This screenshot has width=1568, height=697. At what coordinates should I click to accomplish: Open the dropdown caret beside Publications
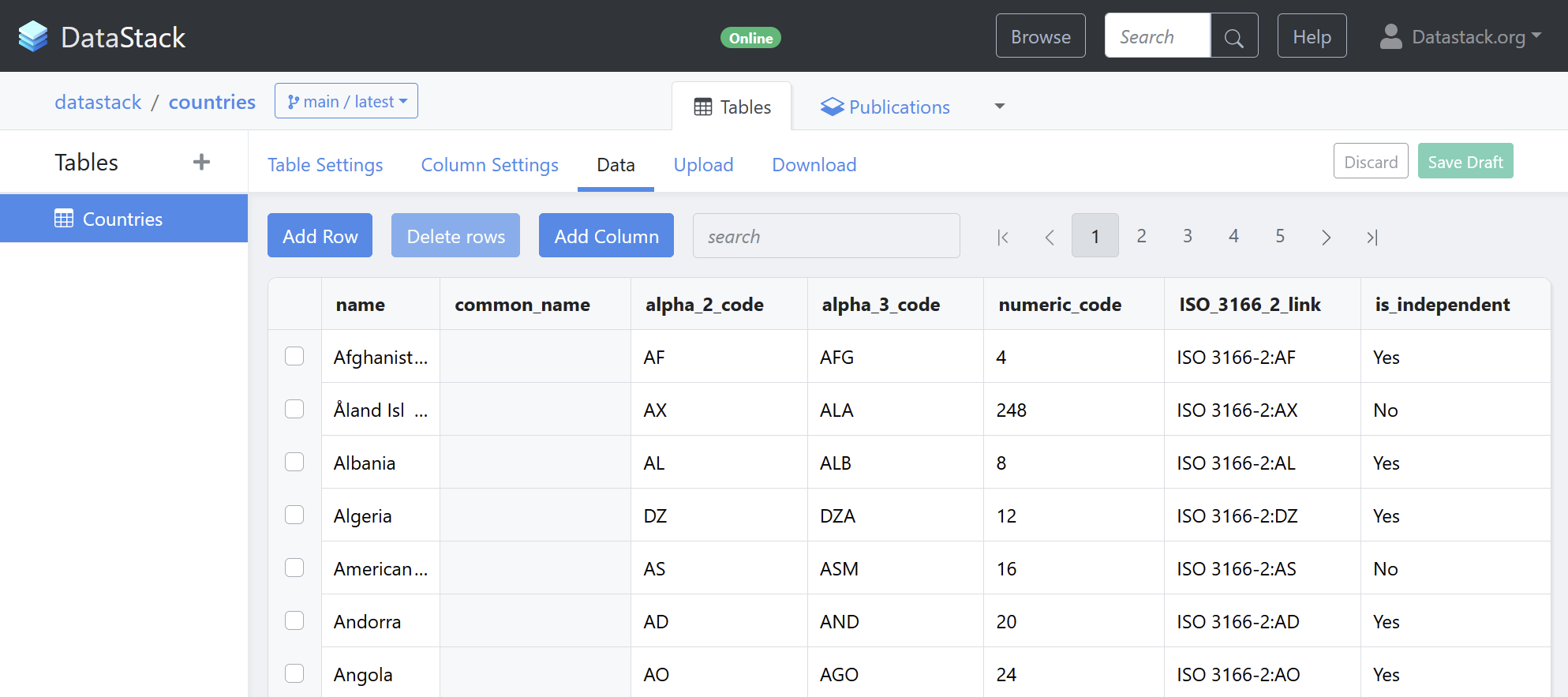(999, 107)
